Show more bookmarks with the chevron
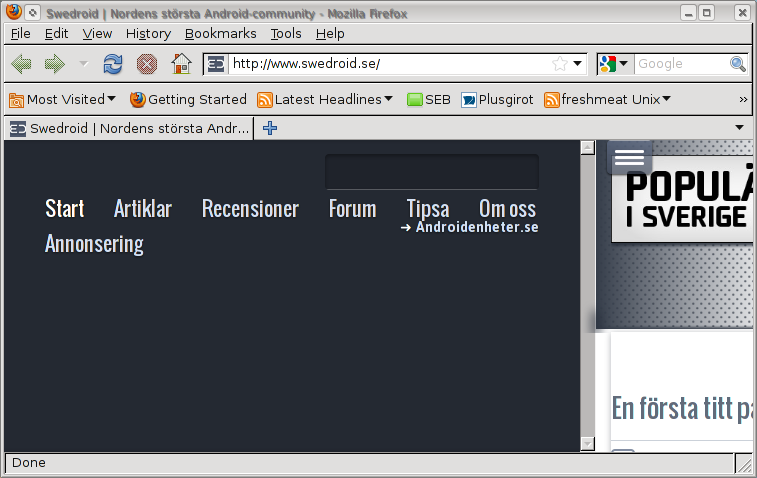Viewport: 757px width, 478px height. (743, 99)
